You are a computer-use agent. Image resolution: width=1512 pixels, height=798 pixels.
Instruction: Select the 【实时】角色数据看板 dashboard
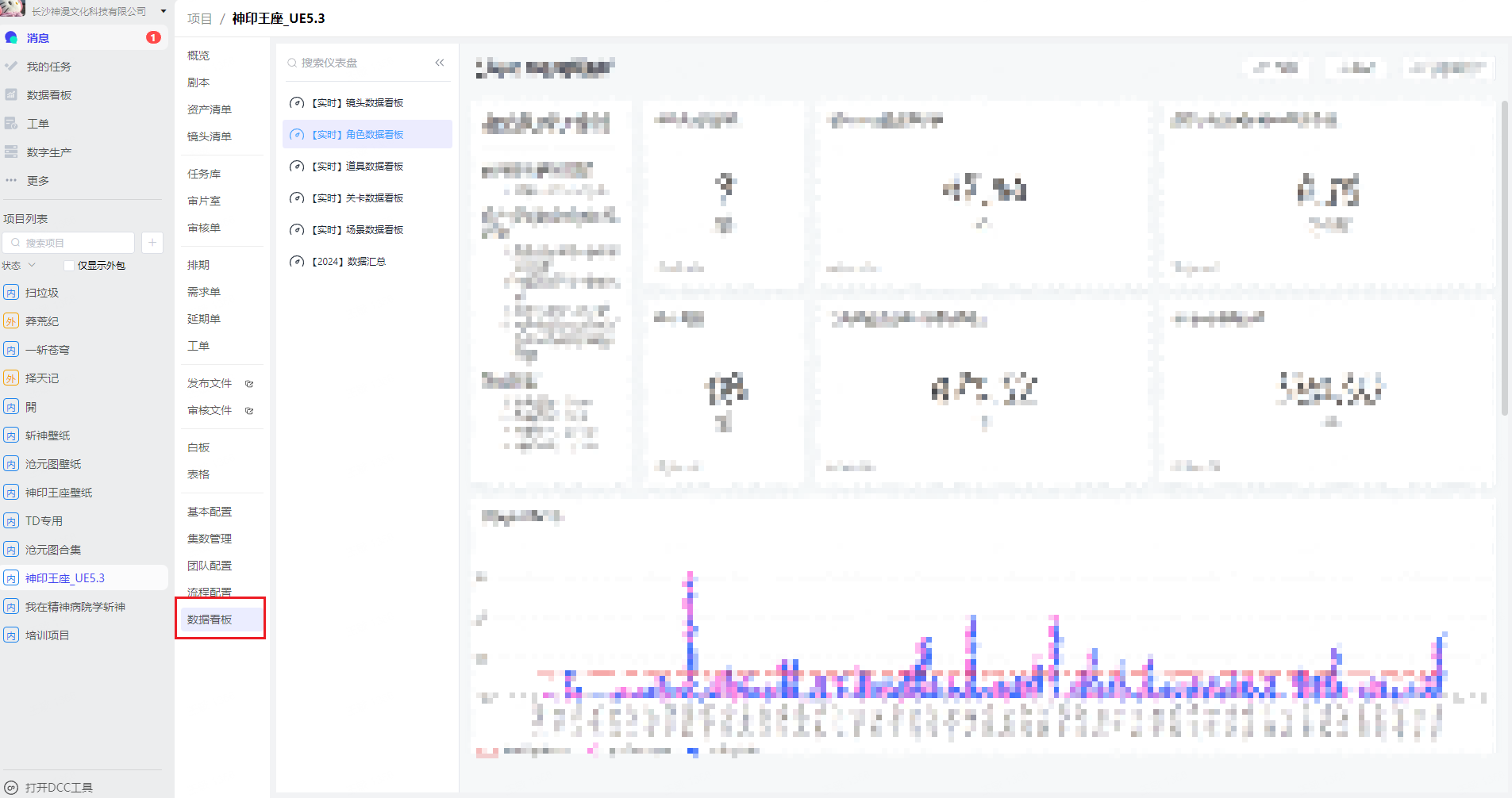point(367,135)
